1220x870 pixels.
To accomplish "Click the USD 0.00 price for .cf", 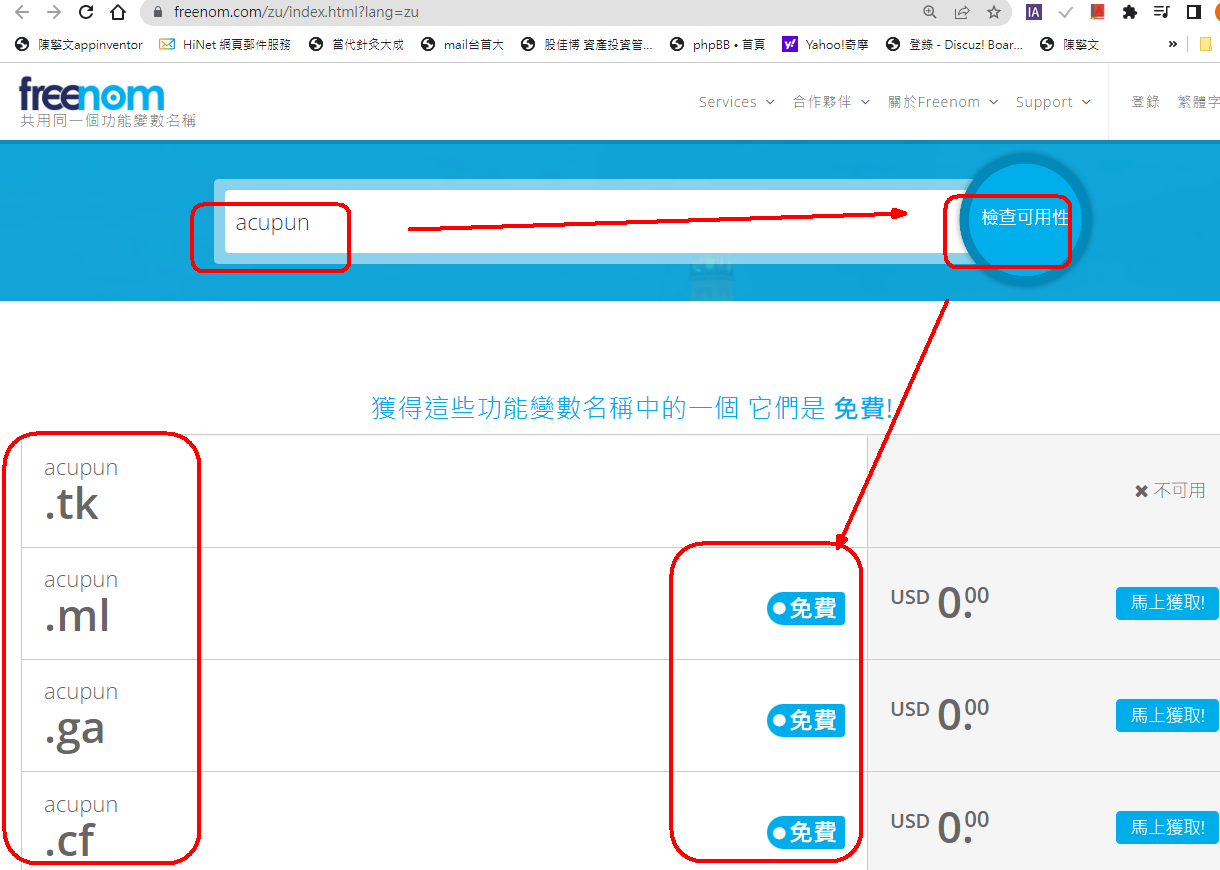I will point(940,826).
